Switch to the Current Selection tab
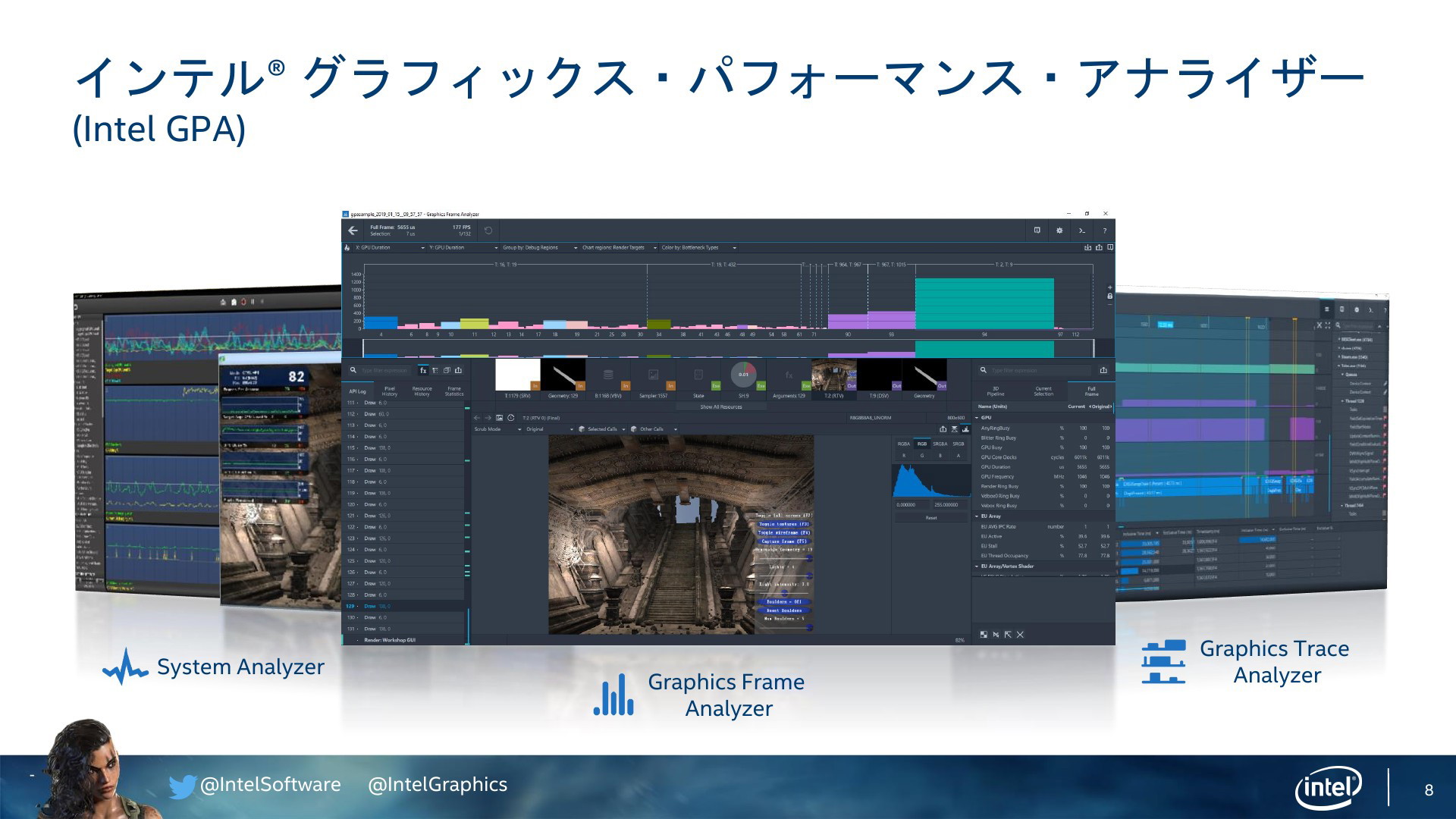The image size is (1456, 819). [1043, 391]
